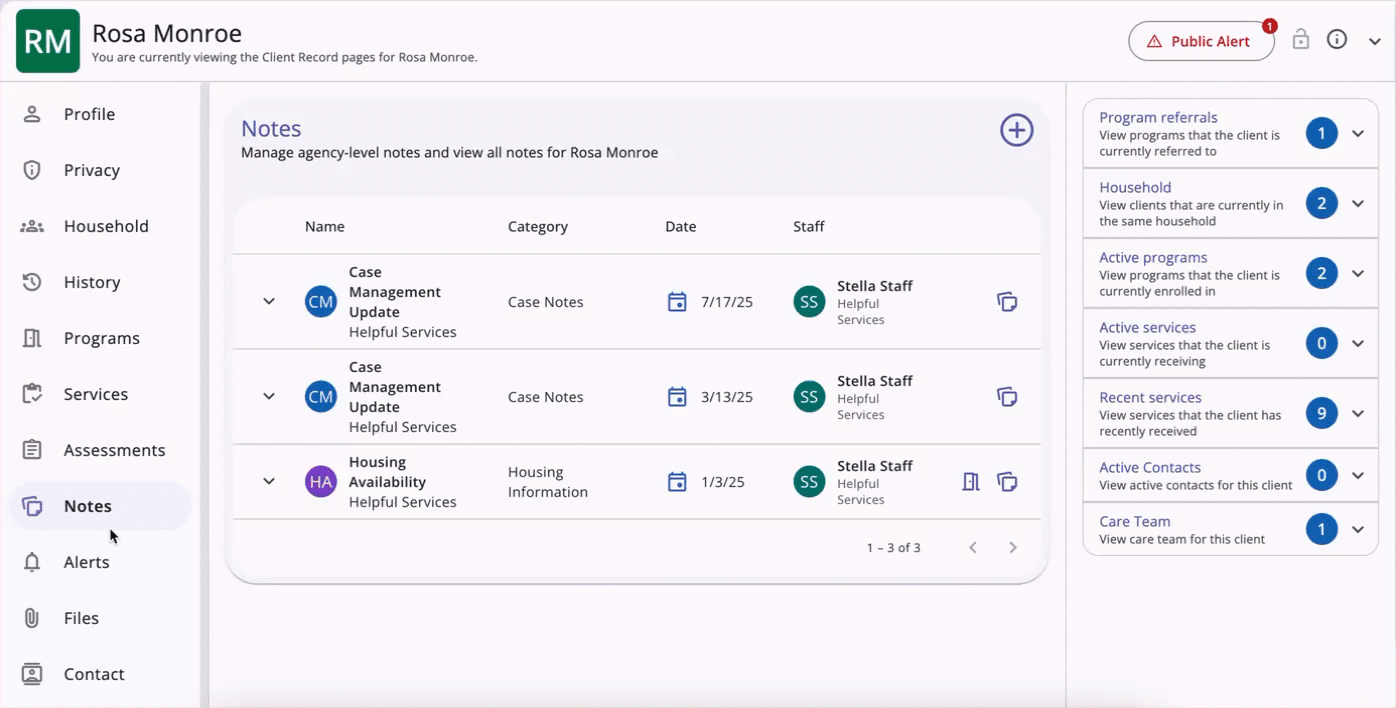Screen dimensions: 1396x708
Task: Click the Notes icon in sidebar
Action: [32, 506]
